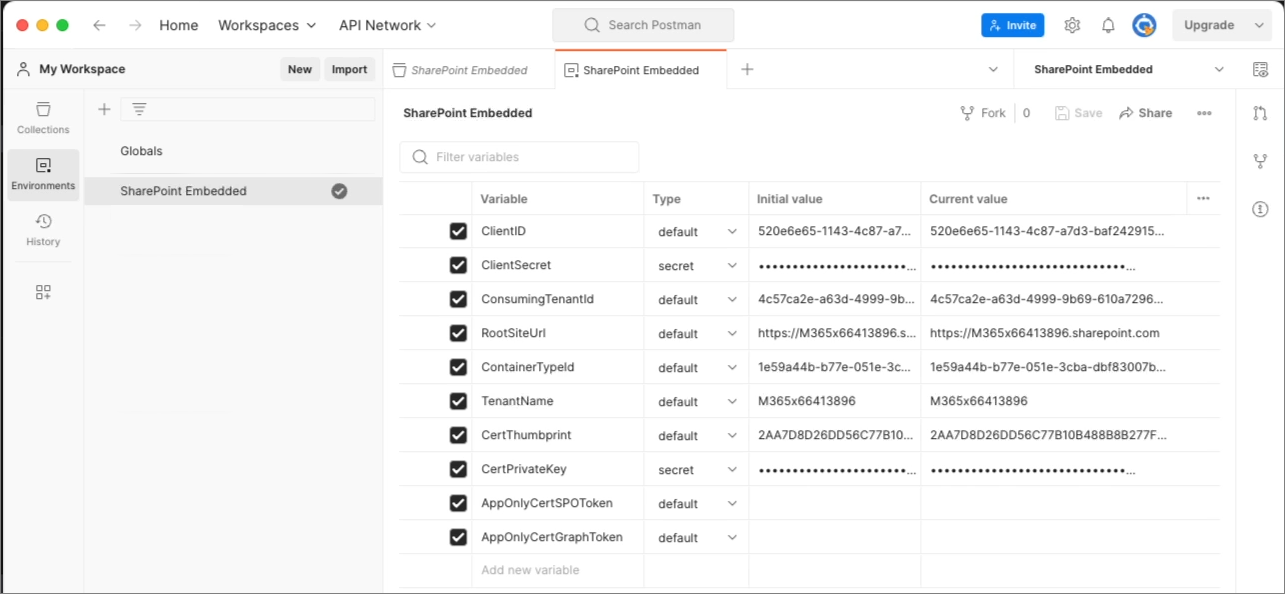
Task: Click the Fork button
Action: point(983,112)
